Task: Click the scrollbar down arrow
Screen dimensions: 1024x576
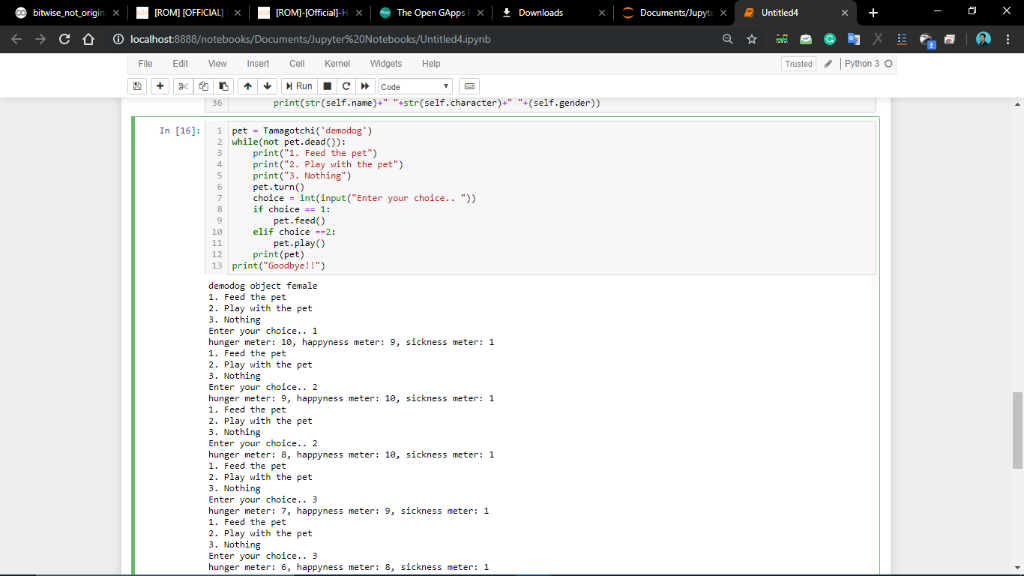Action: pos(1017,568)
